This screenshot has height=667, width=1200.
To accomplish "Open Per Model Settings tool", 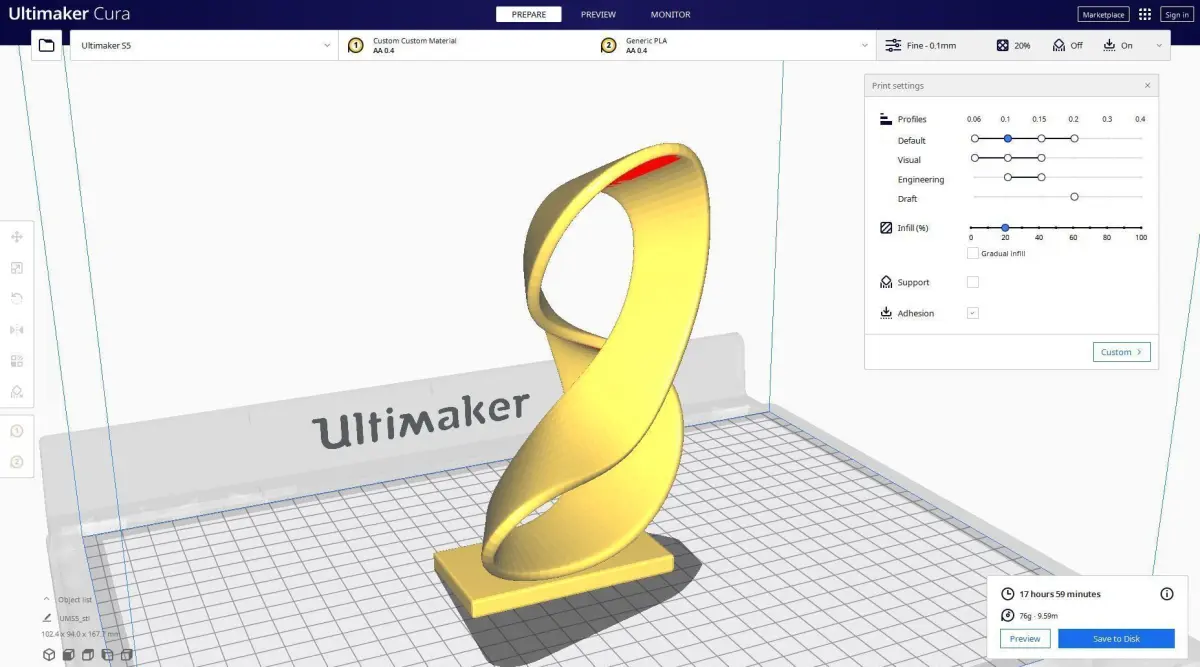I will tap(17, 361).
